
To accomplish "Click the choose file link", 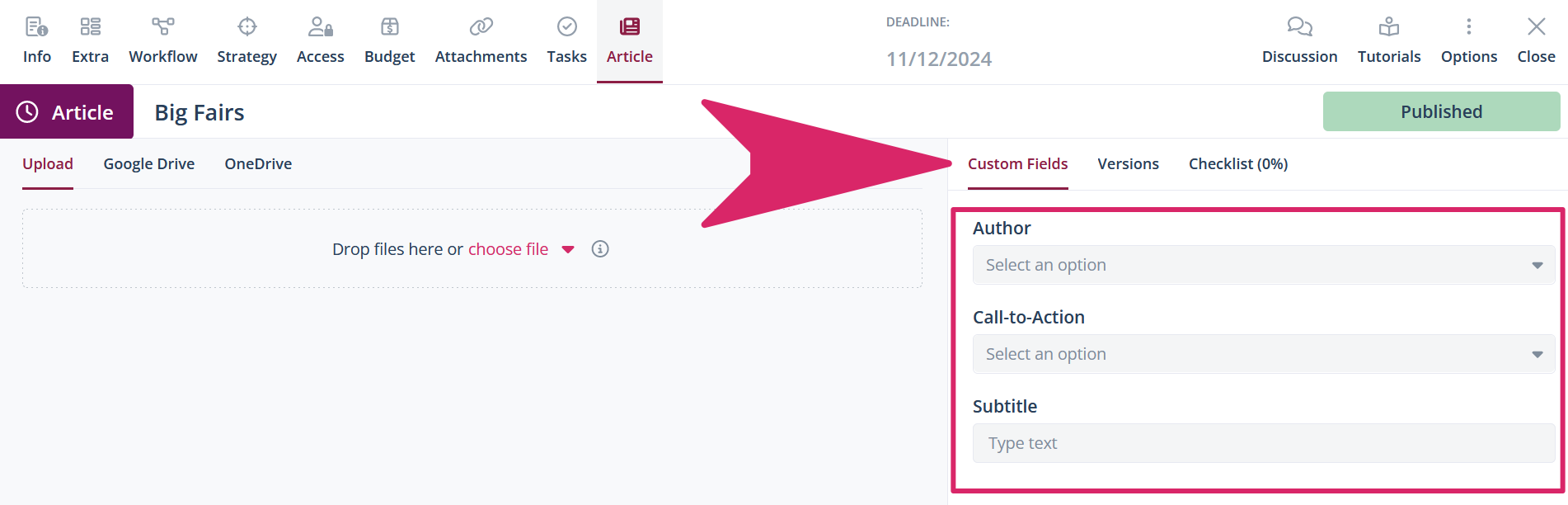I will click(x=508, y=249).
